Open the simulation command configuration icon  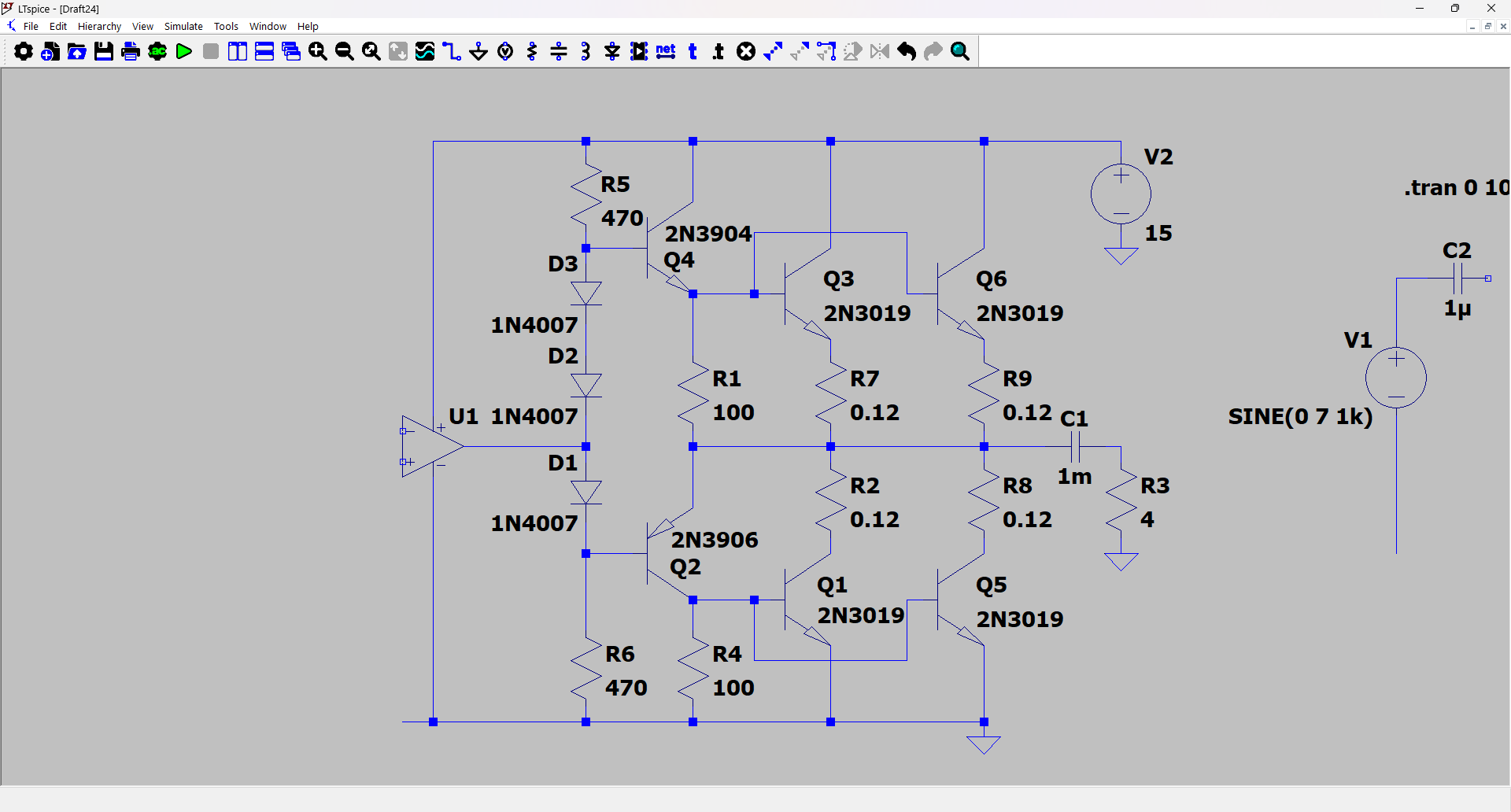coord(157,52)
